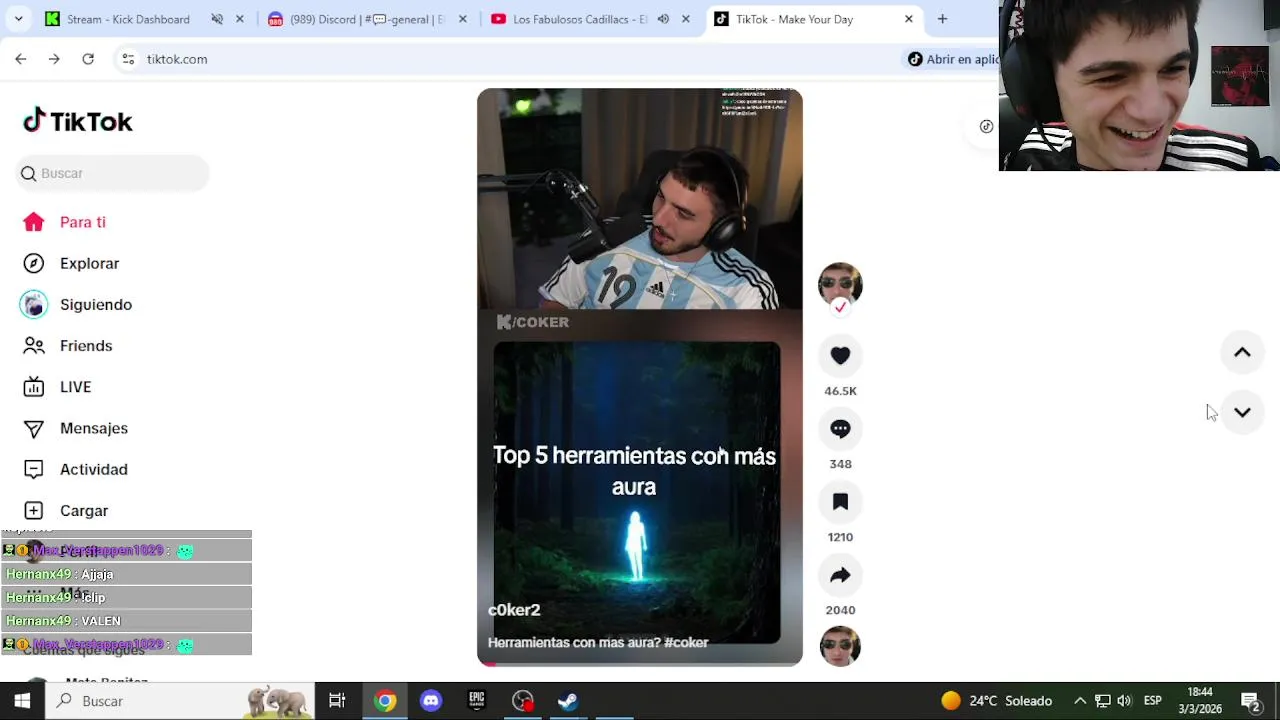Go forward in browser history
1280x720 pixels.
(x=54, y=59)
